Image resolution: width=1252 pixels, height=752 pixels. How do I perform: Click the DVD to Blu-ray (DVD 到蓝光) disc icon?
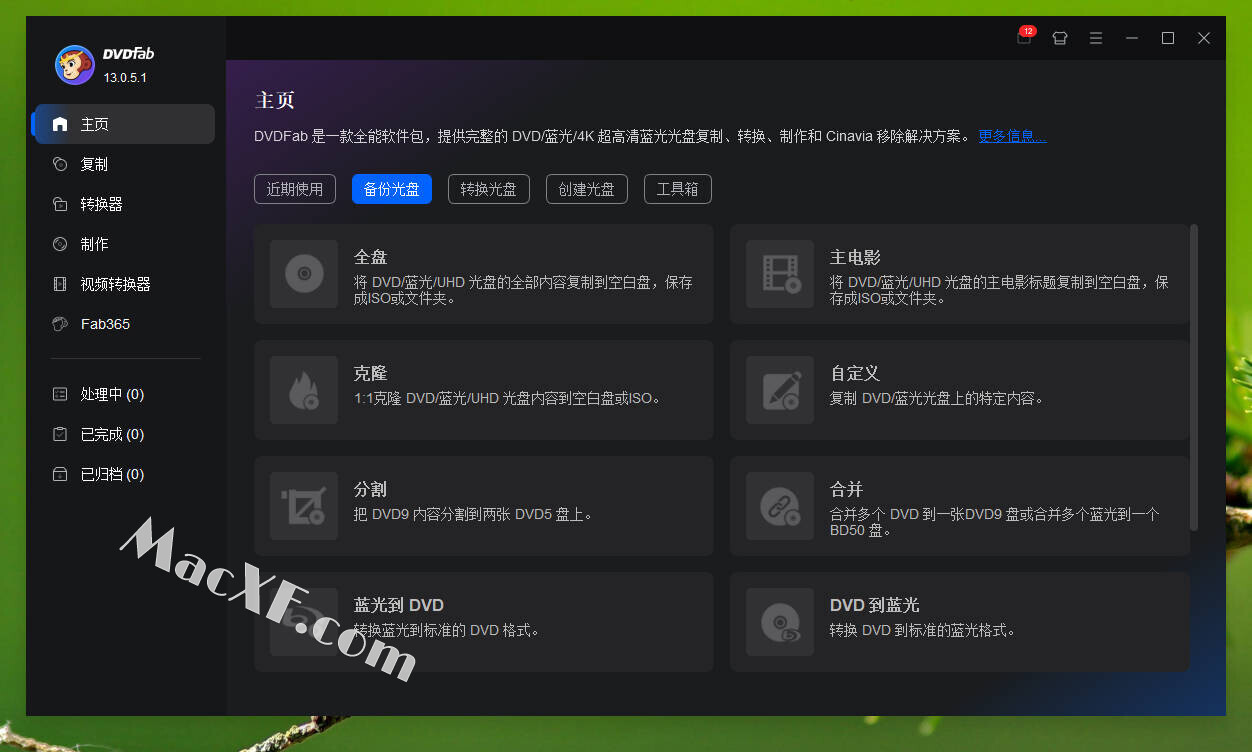pos(780,621)
